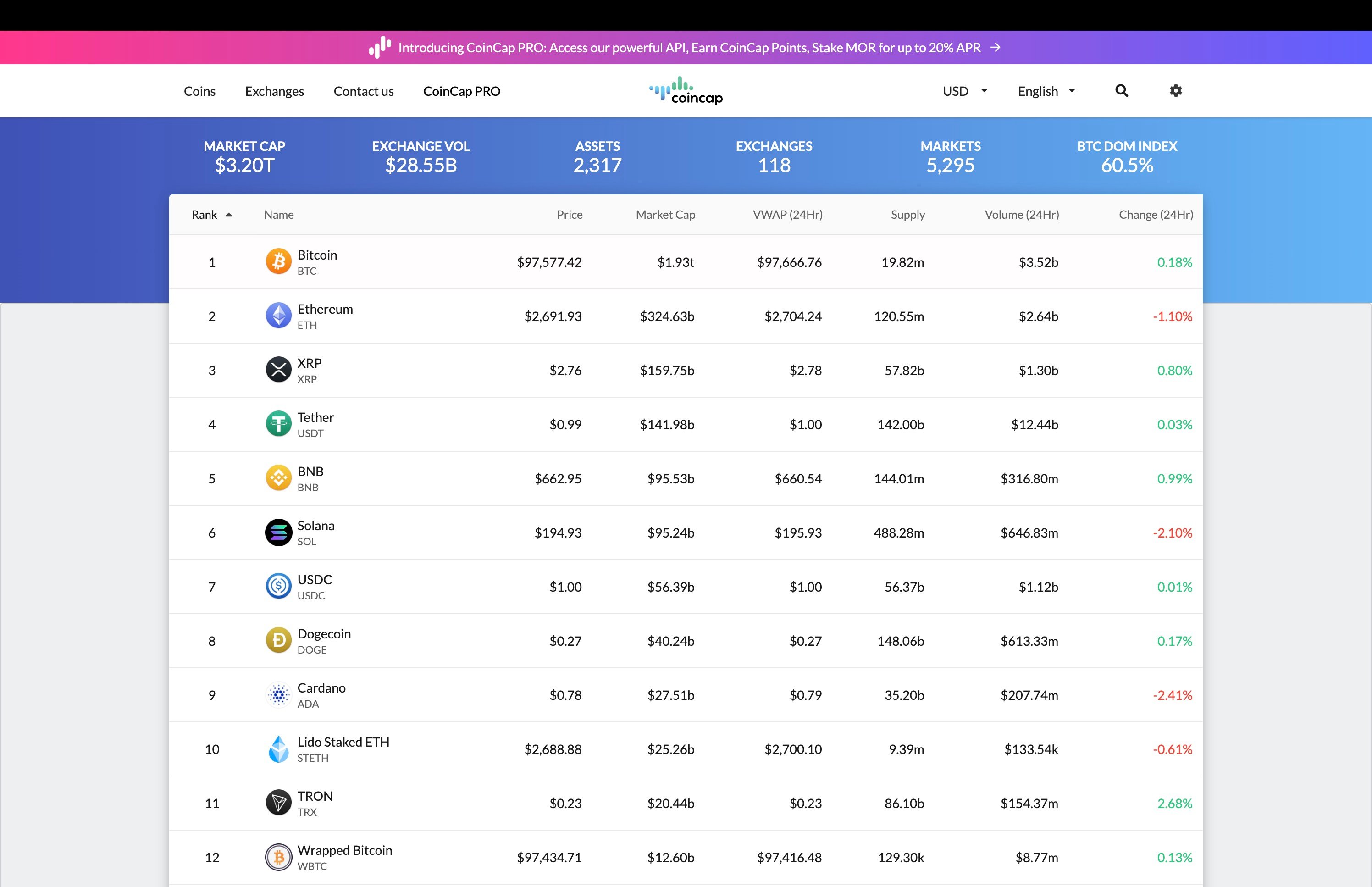Click Cardano change value -2.41%
1372x887 pixels.
(x=1172, y=695)
